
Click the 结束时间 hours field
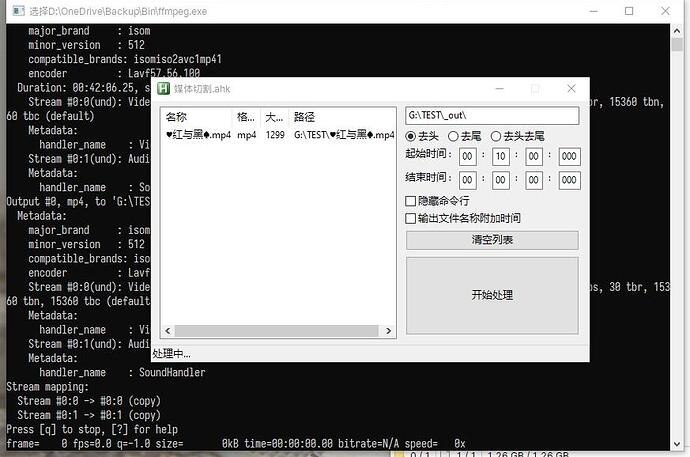pos(467,180)
